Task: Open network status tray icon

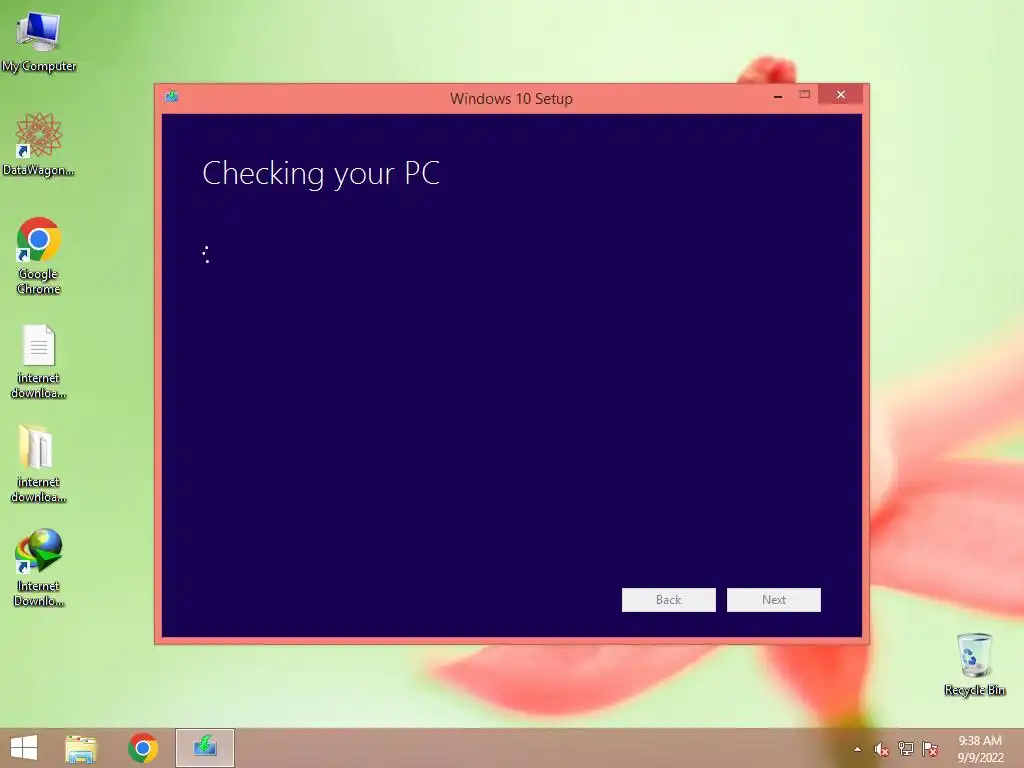Action: pos(906,749)
